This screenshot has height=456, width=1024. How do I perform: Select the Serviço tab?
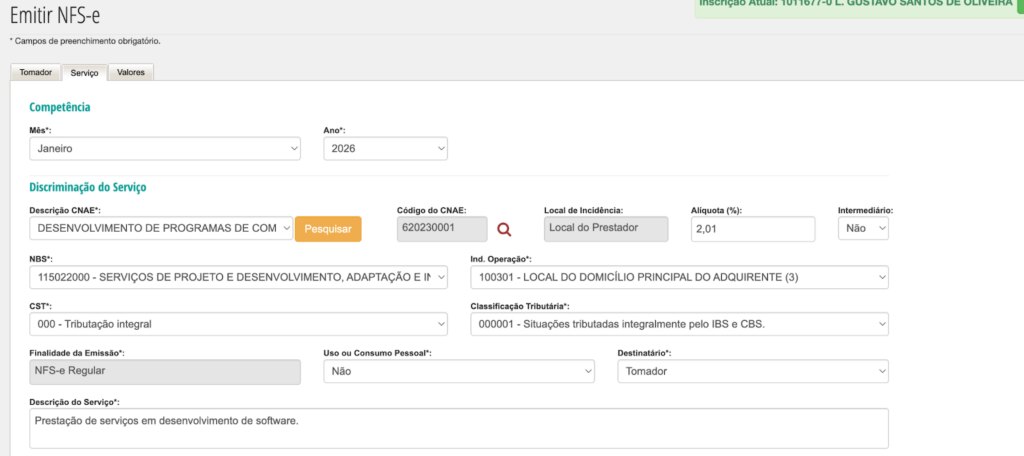coord(84,73)
